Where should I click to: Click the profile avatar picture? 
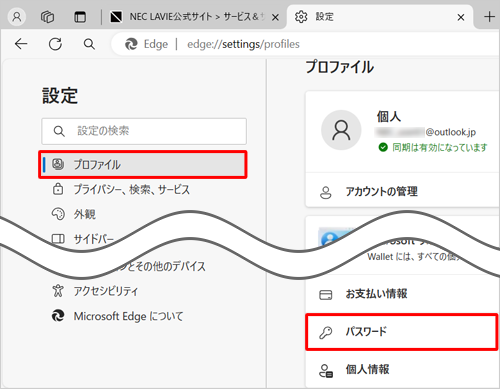[x=341, y=130]
